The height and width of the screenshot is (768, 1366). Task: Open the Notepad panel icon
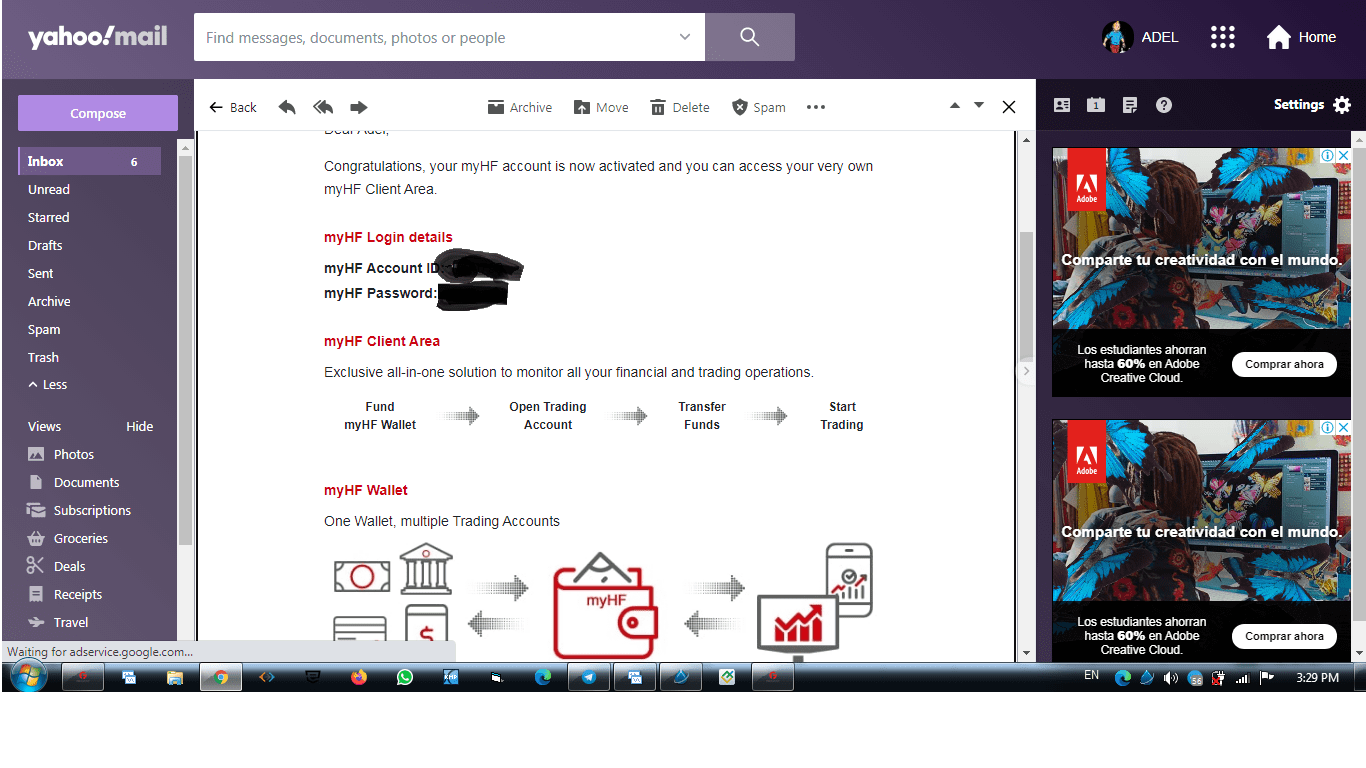tap(1130, 105)
